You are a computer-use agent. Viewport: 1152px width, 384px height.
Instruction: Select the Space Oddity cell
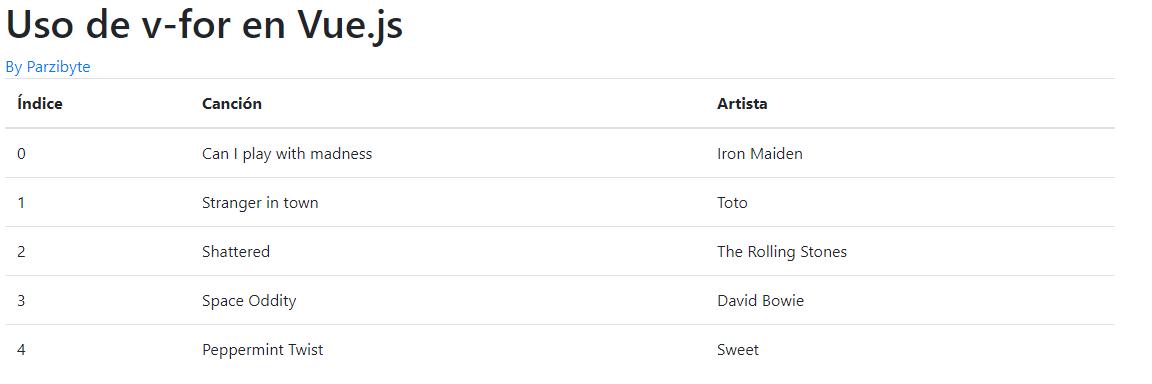[x=249, y=301]
